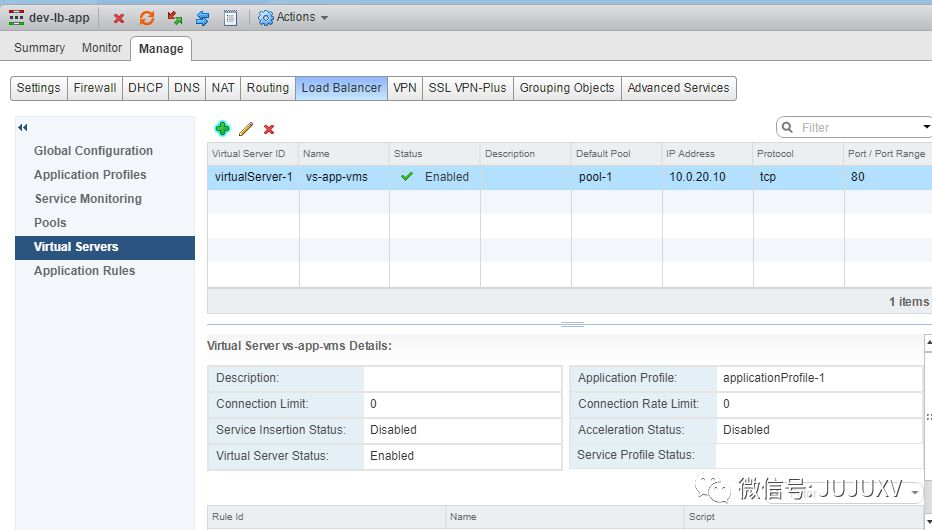Select the Manage tab
The height and width of the screenshot is (530, 932).
(x=161, y=49)
